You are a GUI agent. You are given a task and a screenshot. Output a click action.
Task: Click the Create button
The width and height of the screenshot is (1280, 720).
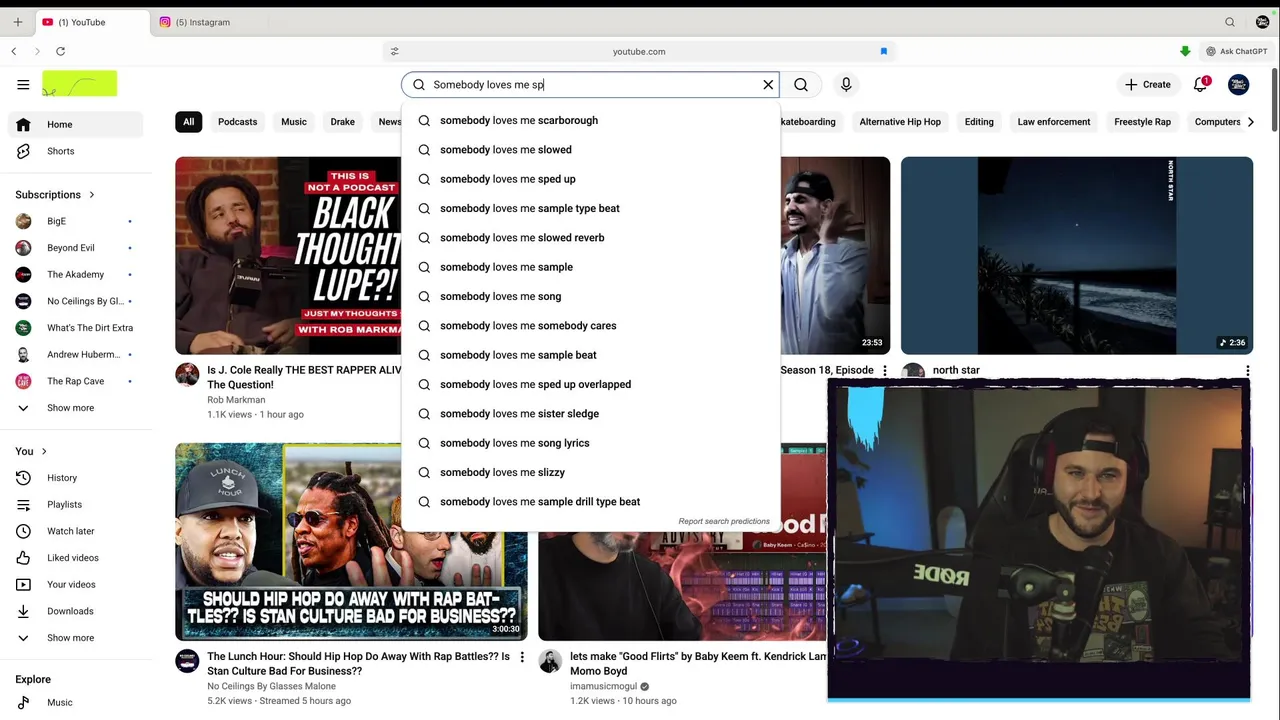point(1147,85)
